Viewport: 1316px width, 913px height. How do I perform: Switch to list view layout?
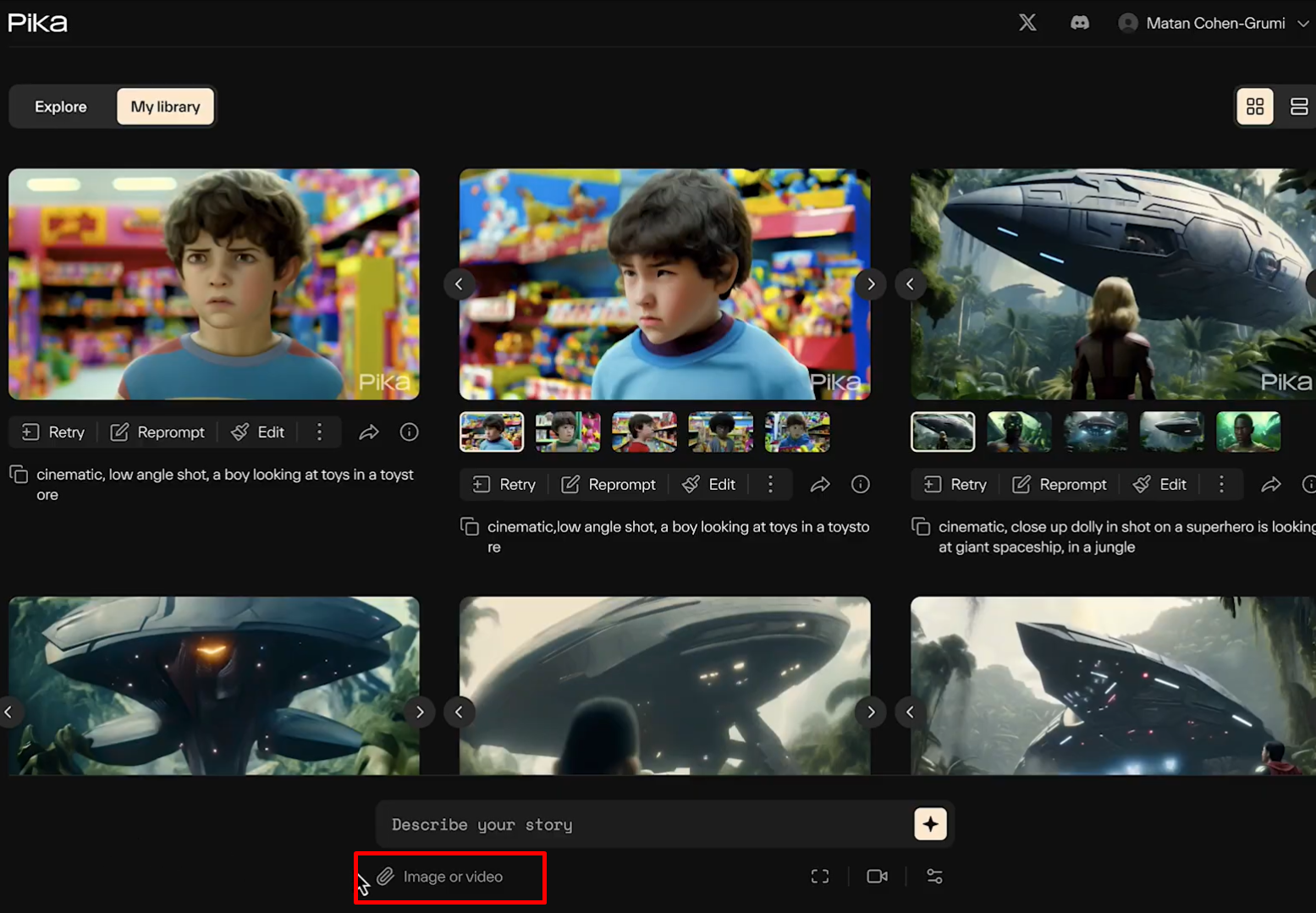point(1299,106)
